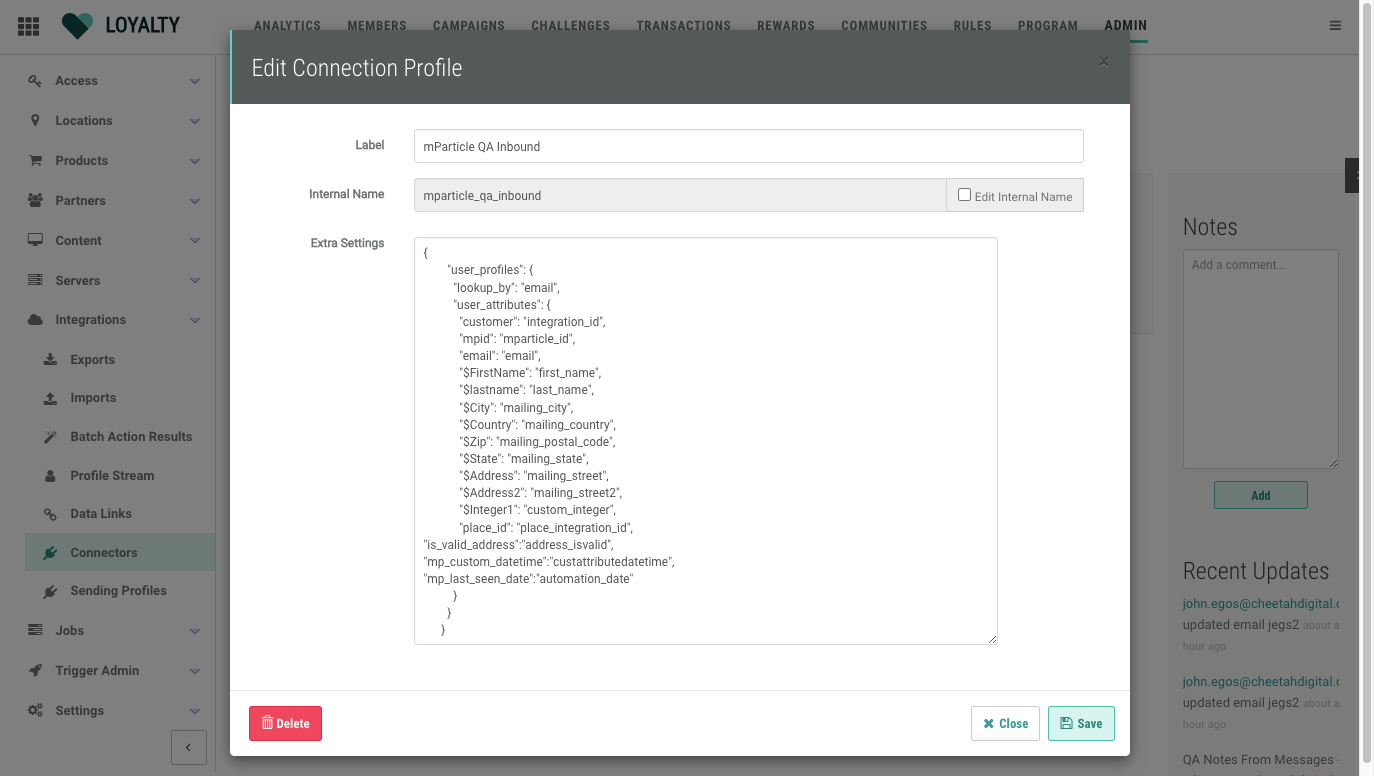Click the Connectors plug icon in sidebar
1374x776 pixels.
click(50, 553)
